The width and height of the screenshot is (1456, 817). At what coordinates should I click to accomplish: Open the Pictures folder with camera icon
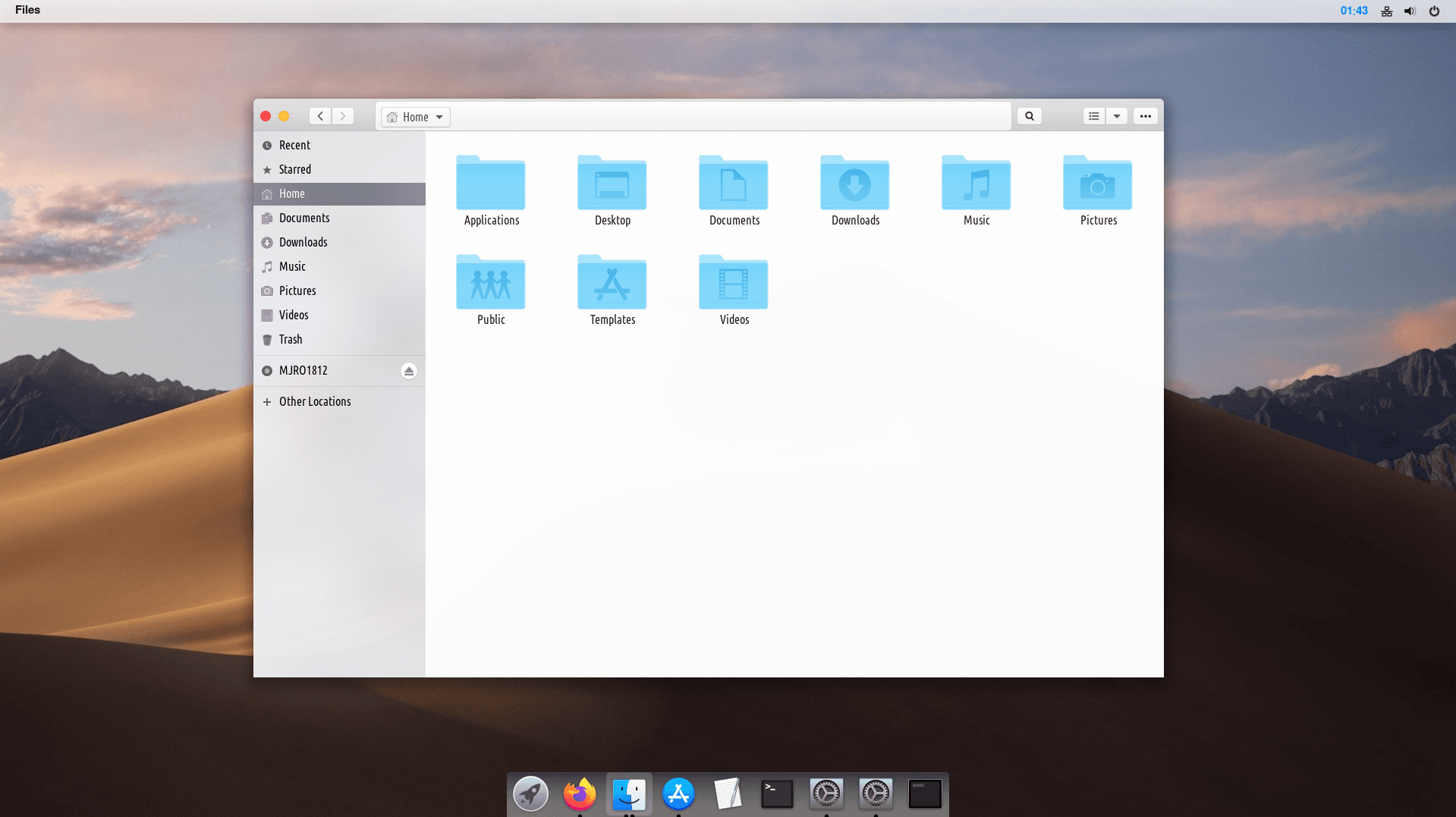coord(1097,184)
